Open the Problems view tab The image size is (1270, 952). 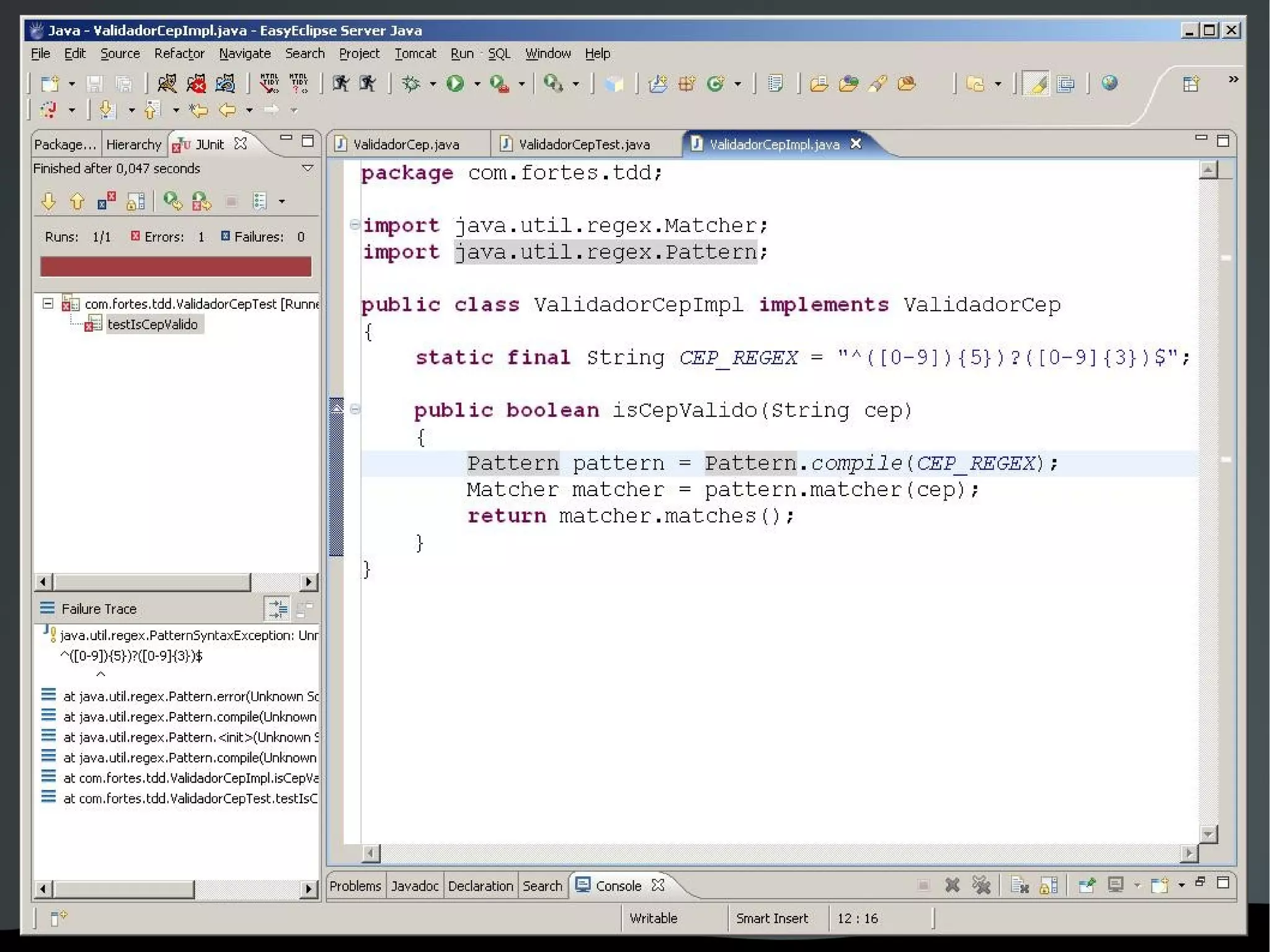(x=355, y=886)
